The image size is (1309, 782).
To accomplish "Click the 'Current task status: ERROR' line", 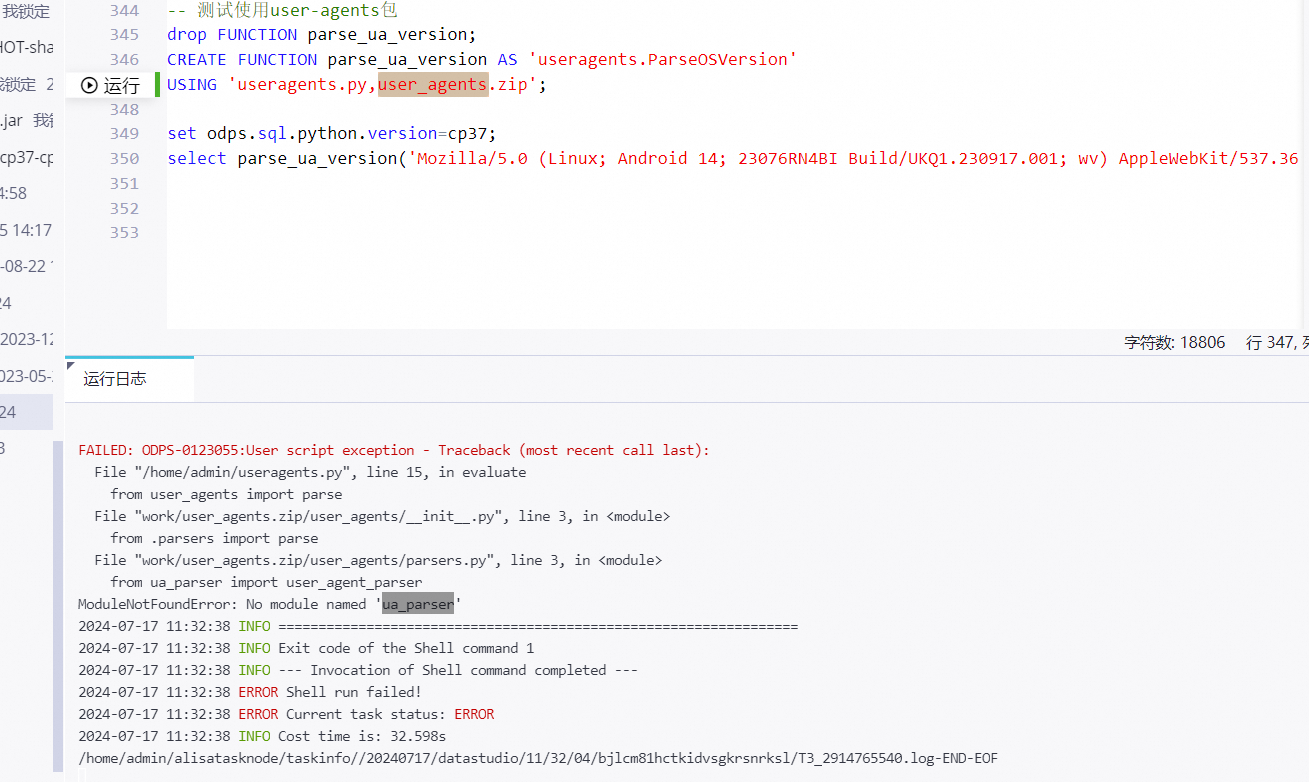I will pos(286,714).
